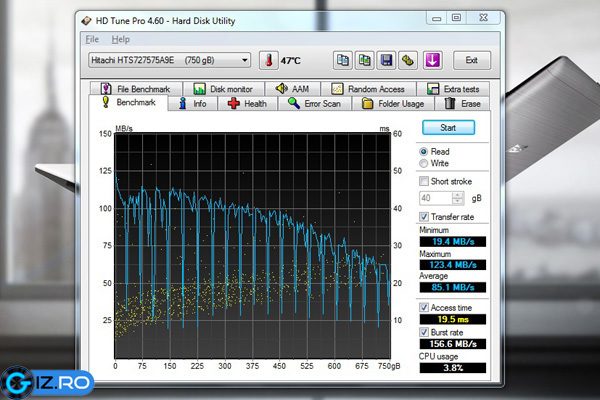
Task: Open the Folder Usage tab
Action: (393, 103)
